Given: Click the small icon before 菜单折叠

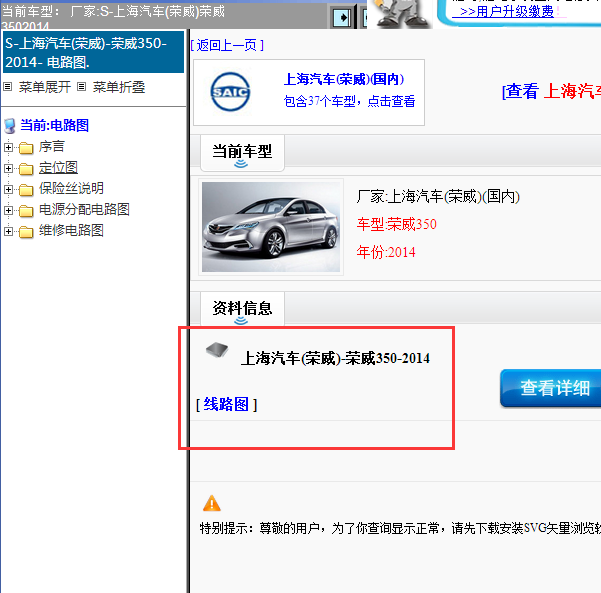Looking at the screenshot, I should [x=81, y=87].
